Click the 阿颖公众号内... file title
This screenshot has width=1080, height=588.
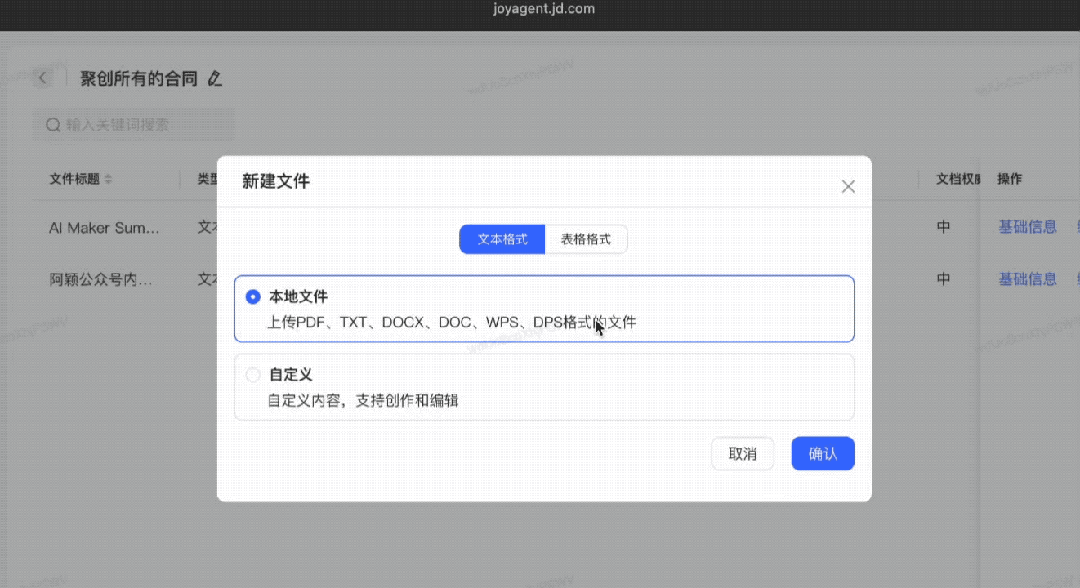(x=101, y=280)
